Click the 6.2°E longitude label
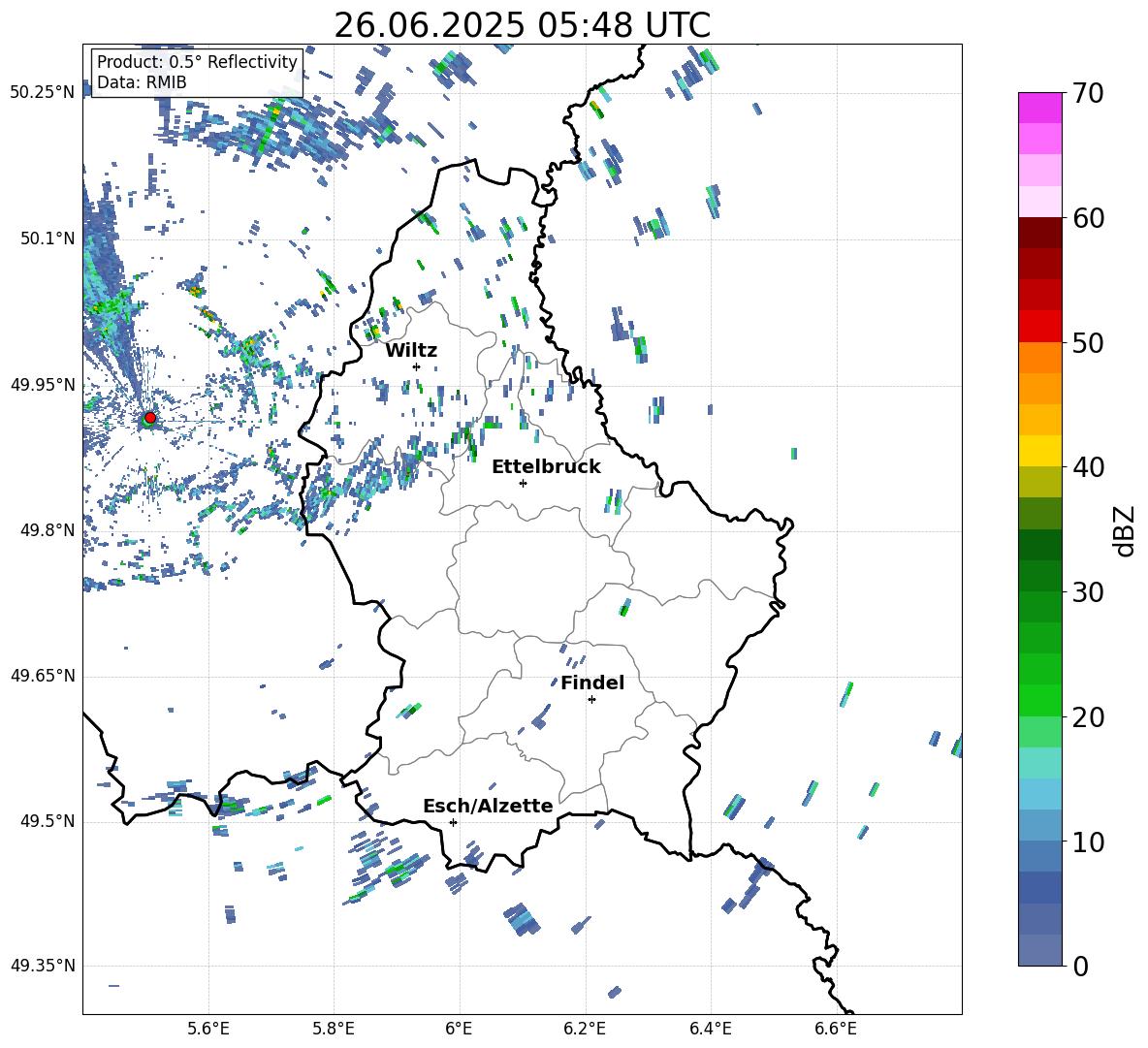 click(585, 1029)
